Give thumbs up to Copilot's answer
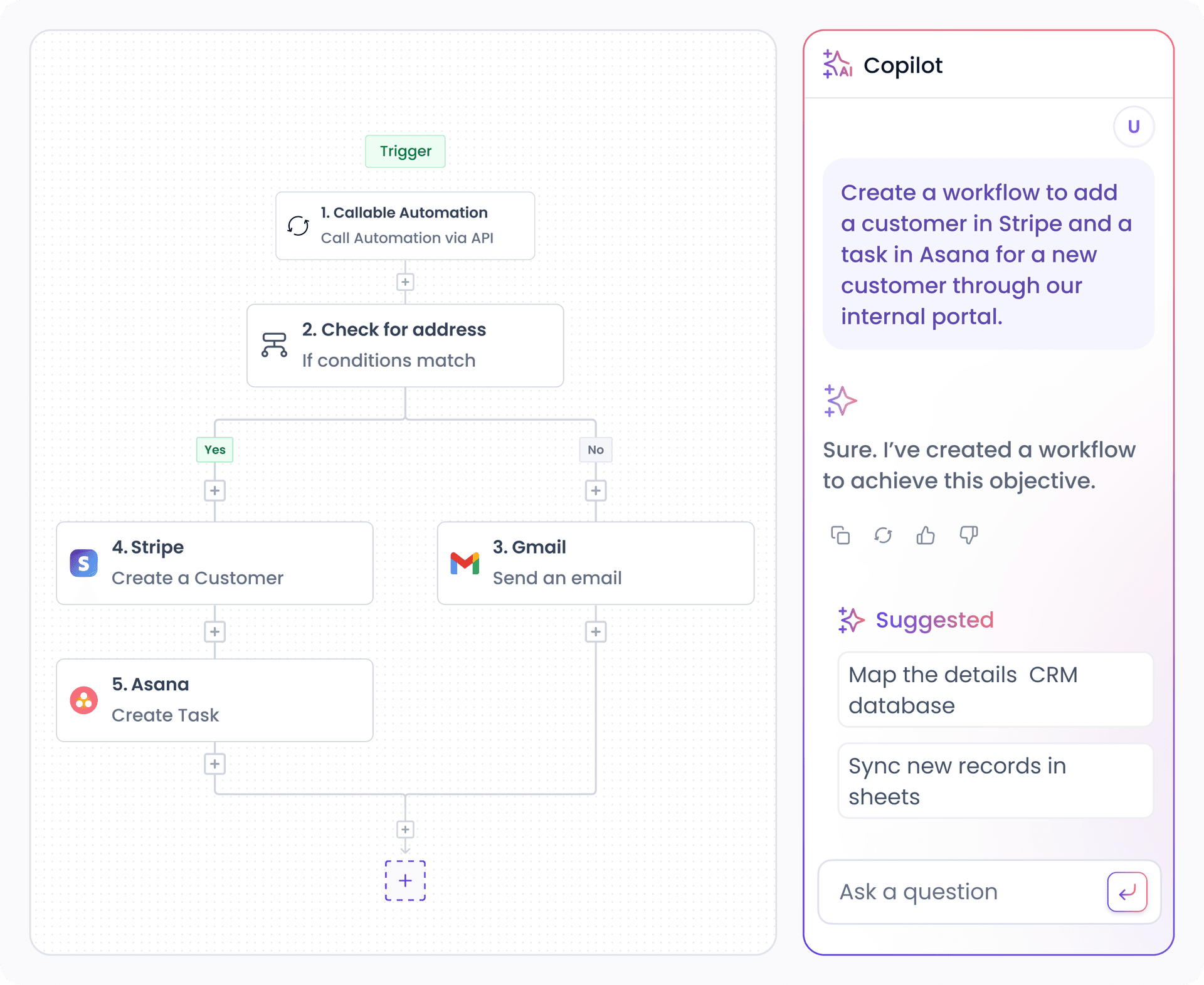 tap(926, 535)
